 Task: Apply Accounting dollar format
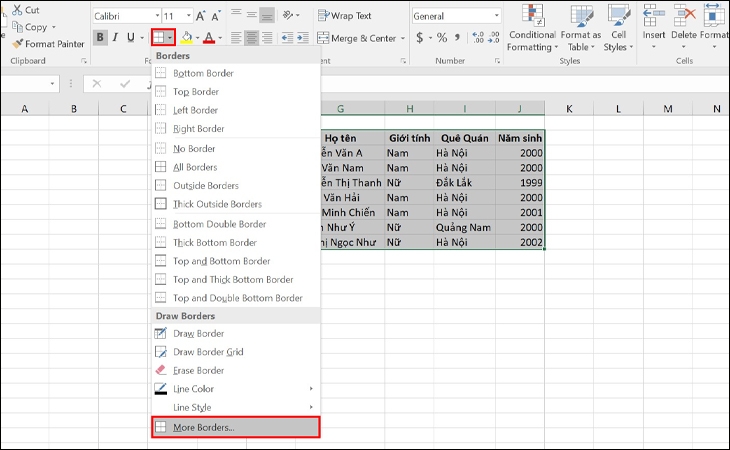tap(419, 38)
